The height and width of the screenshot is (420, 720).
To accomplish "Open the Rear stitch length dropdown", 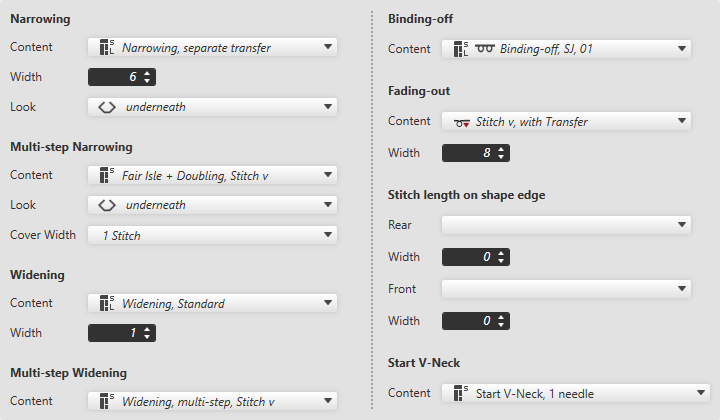I will point(682,225).
